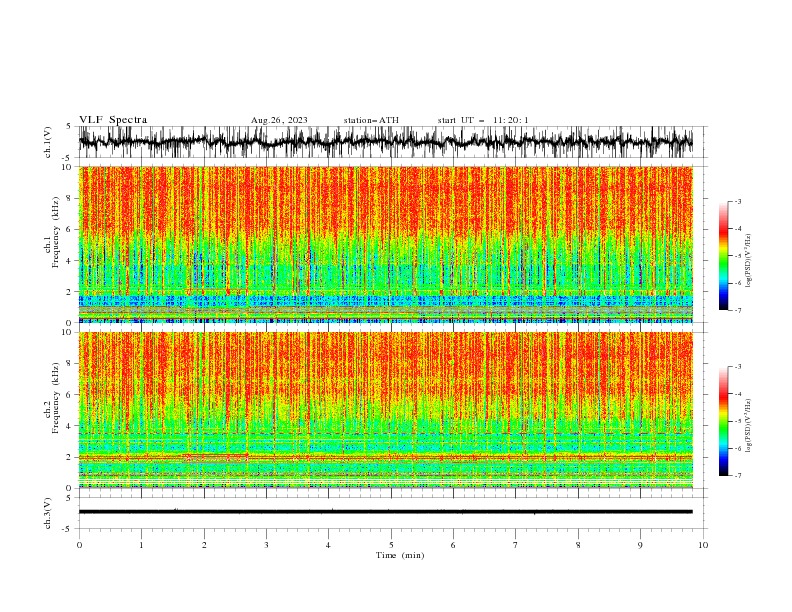The height and width of the screenshot is (612, 792).
Task: Click the date 'Aug.26, 2023'
Action: point(279,120)
